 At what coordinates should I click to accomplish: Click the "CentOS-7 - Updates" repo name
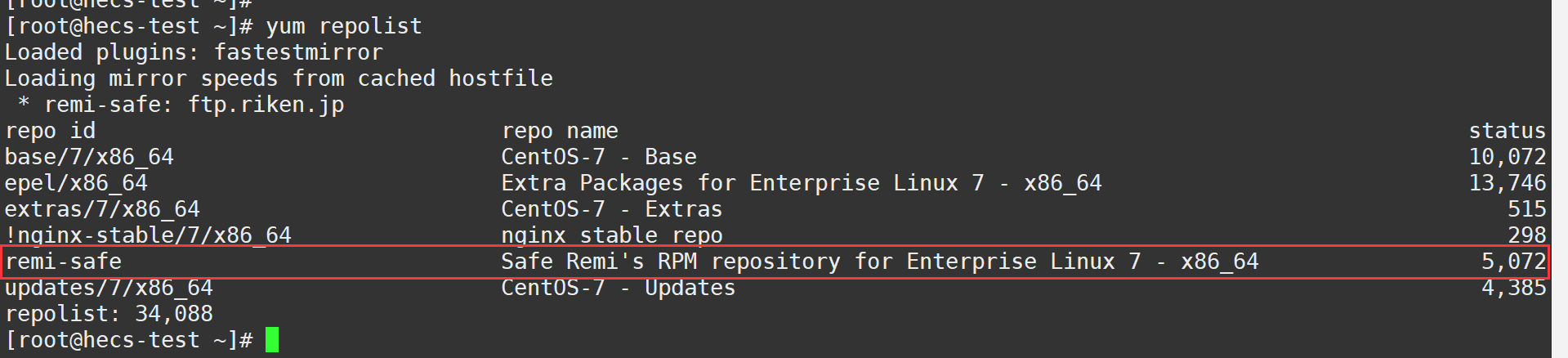coord(619,288)
